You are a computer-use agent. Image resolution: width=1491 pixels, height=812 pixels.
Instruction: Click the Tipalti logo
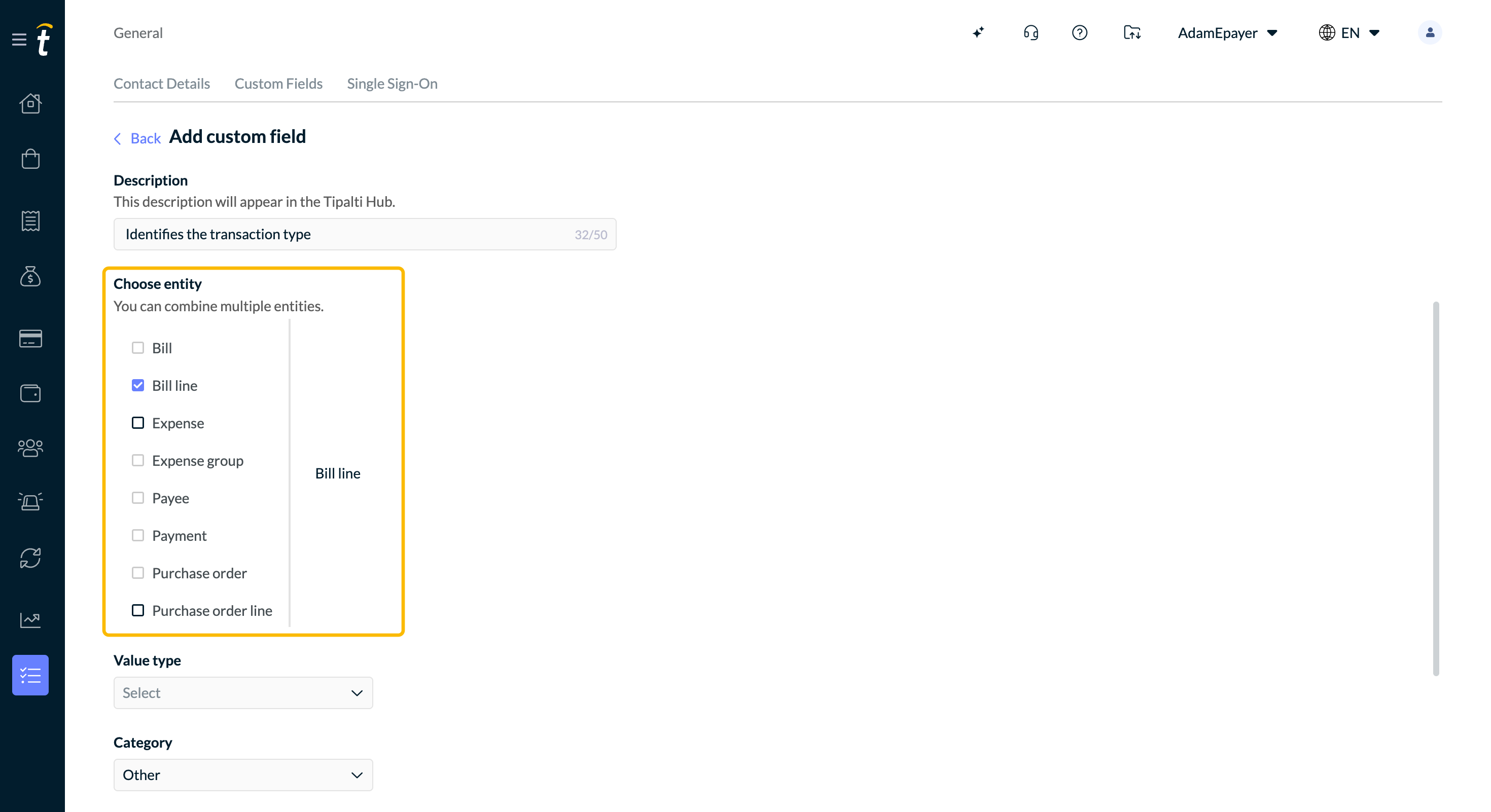coord(44,40)
